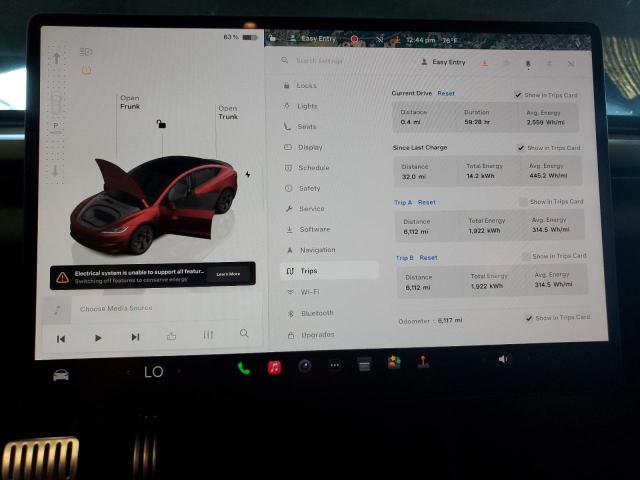The width and height of the screenshot is (640, 480).
Task: Rename Trip A label
Action: (x=403, y=202)
